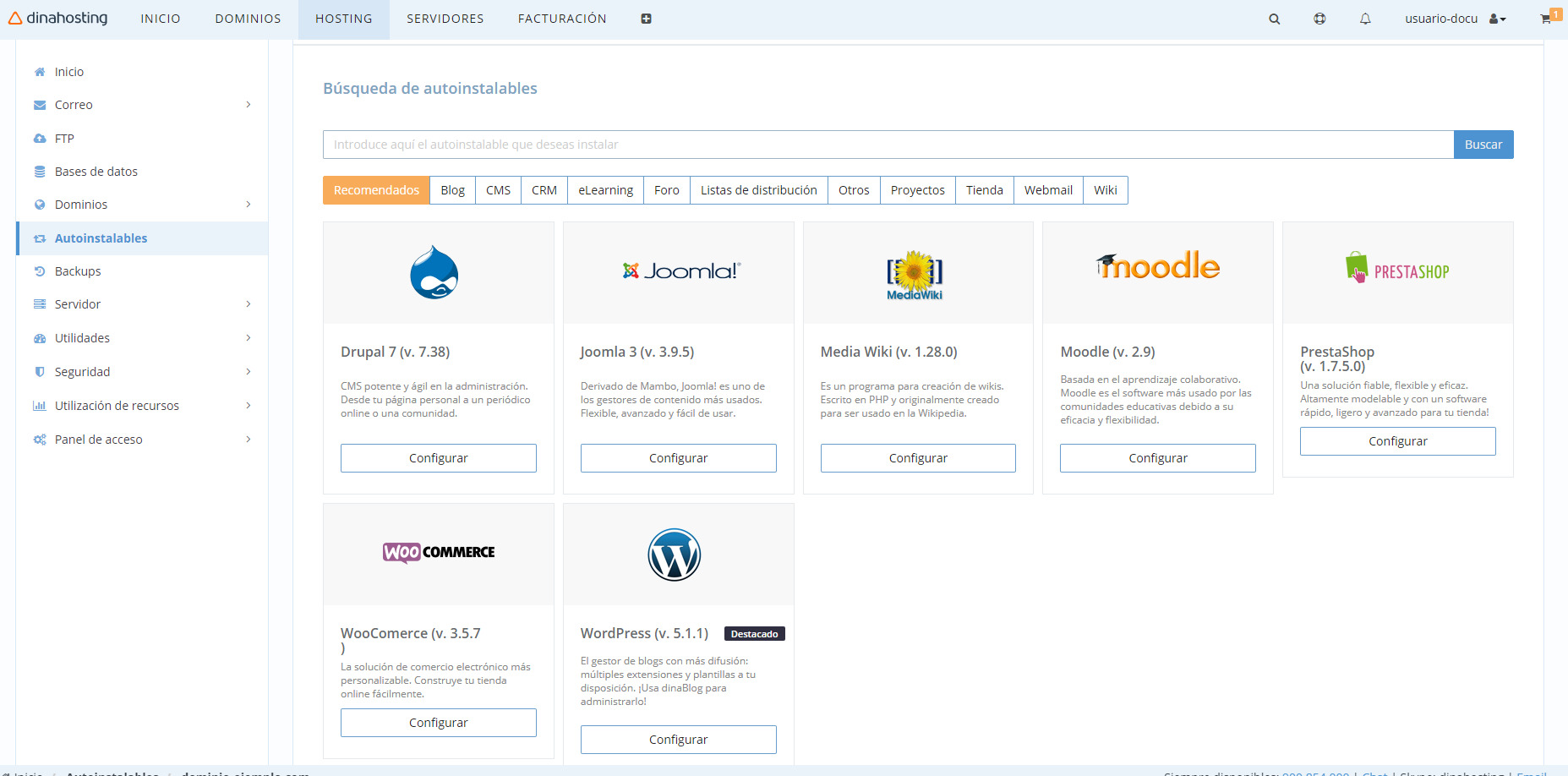
Task: Click the FTP cloud icon
Action: [x=40, y=139]
